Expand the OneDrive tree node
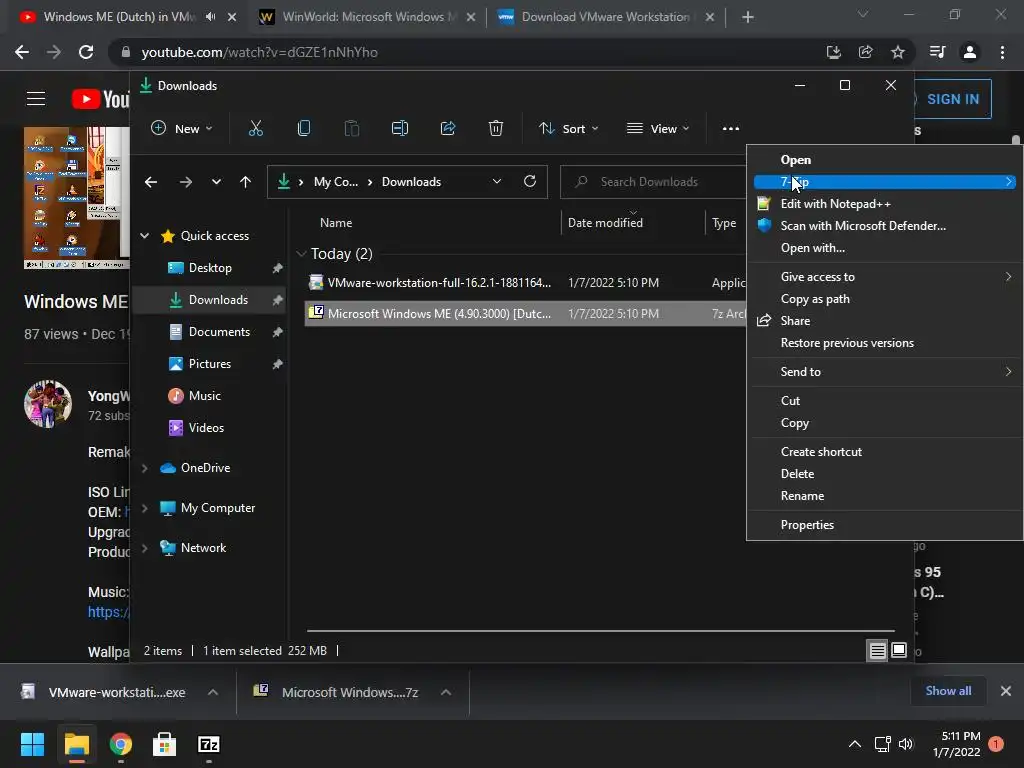Image resolution: width=1024 pixels, height=768 pixels. pos(144,468)
